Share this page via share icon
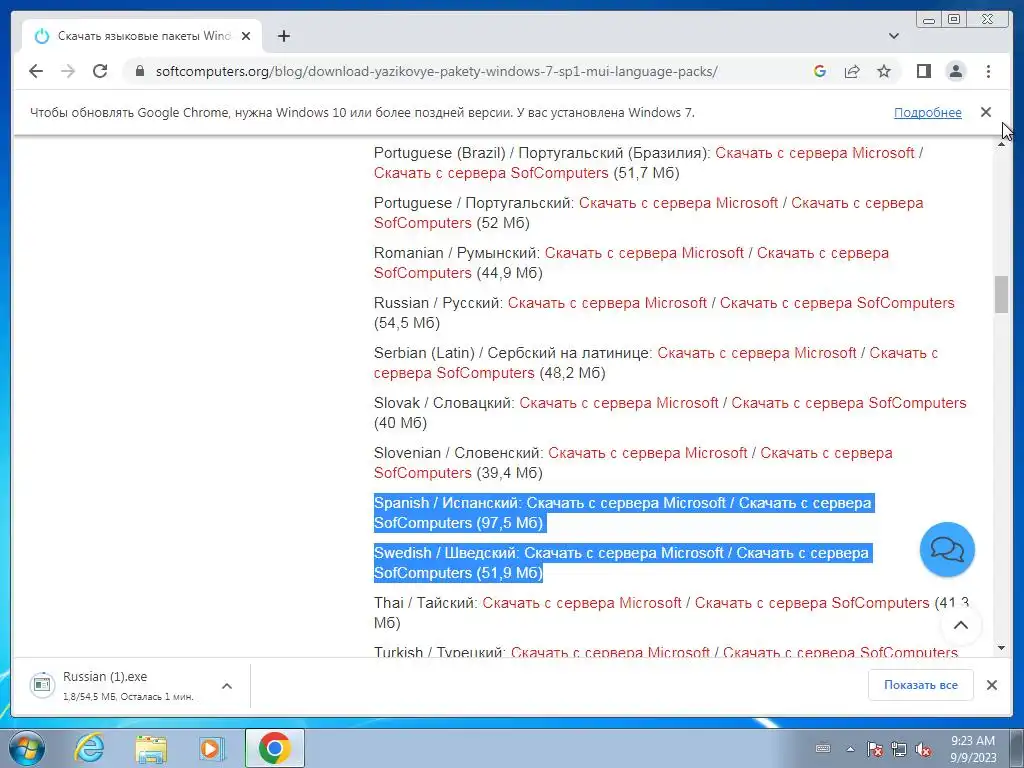 pos(852,71)
